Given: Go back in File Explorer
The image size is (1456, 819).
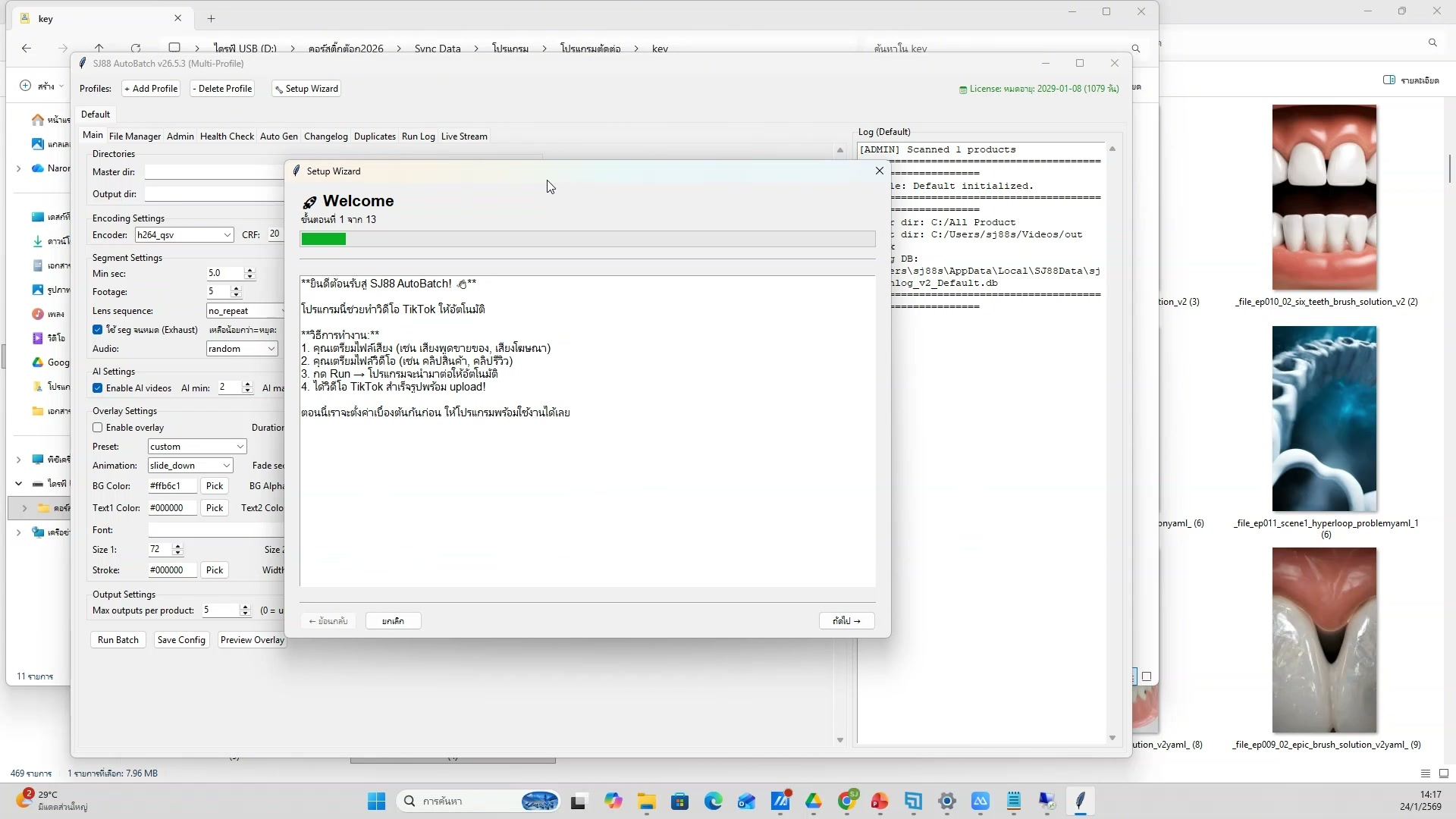Looking at the screenshot, I should [x=27, y=49].
